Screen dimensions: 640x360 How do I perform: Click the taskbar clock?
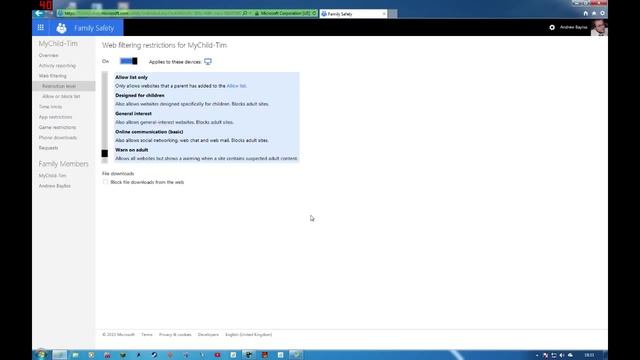click(589, 355)
